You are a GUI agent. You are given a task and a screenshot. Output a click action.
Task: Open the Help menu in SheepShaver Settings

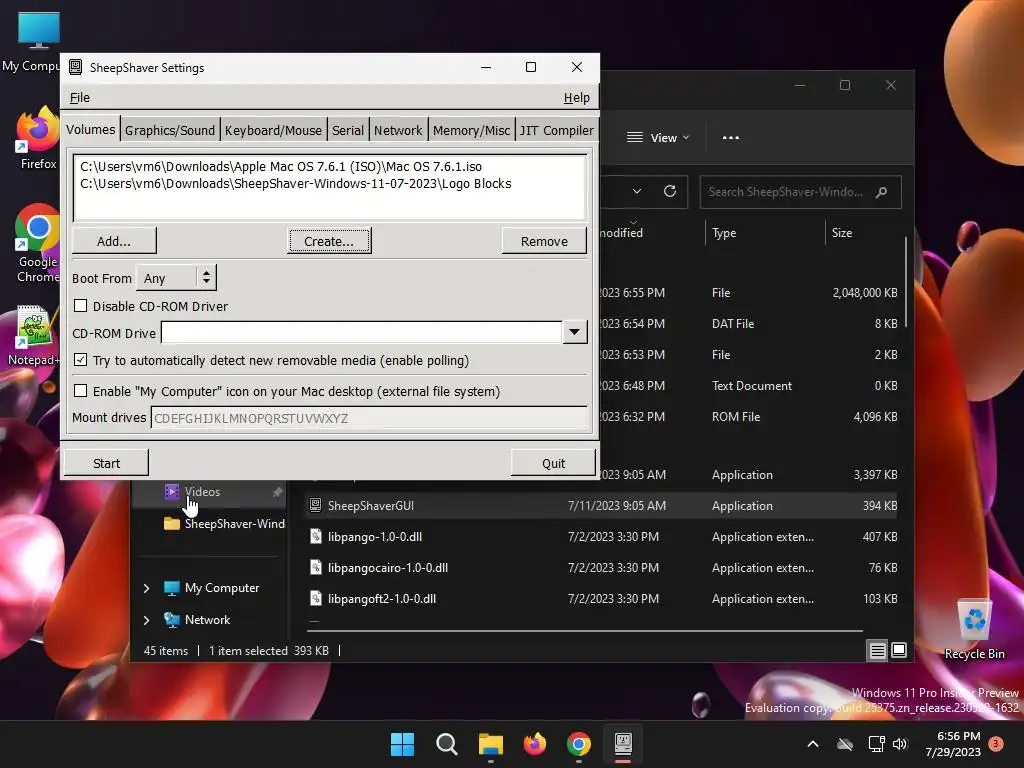click(x=576, y=97)
